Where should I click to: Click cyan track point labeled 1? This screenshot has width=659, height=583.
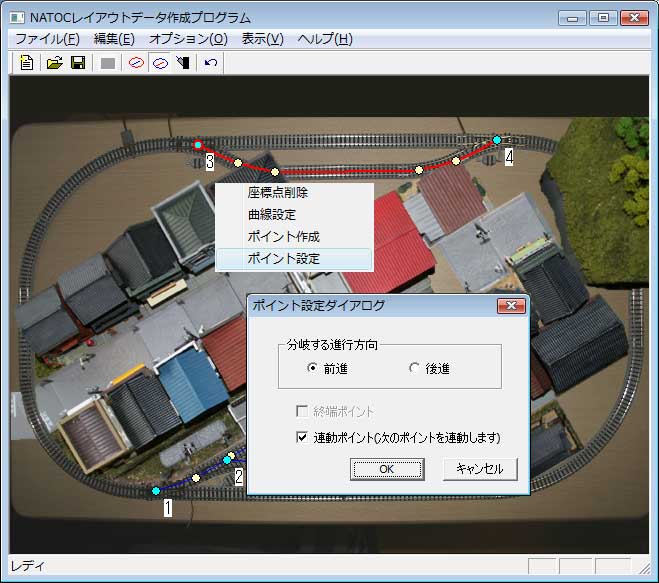156,491
